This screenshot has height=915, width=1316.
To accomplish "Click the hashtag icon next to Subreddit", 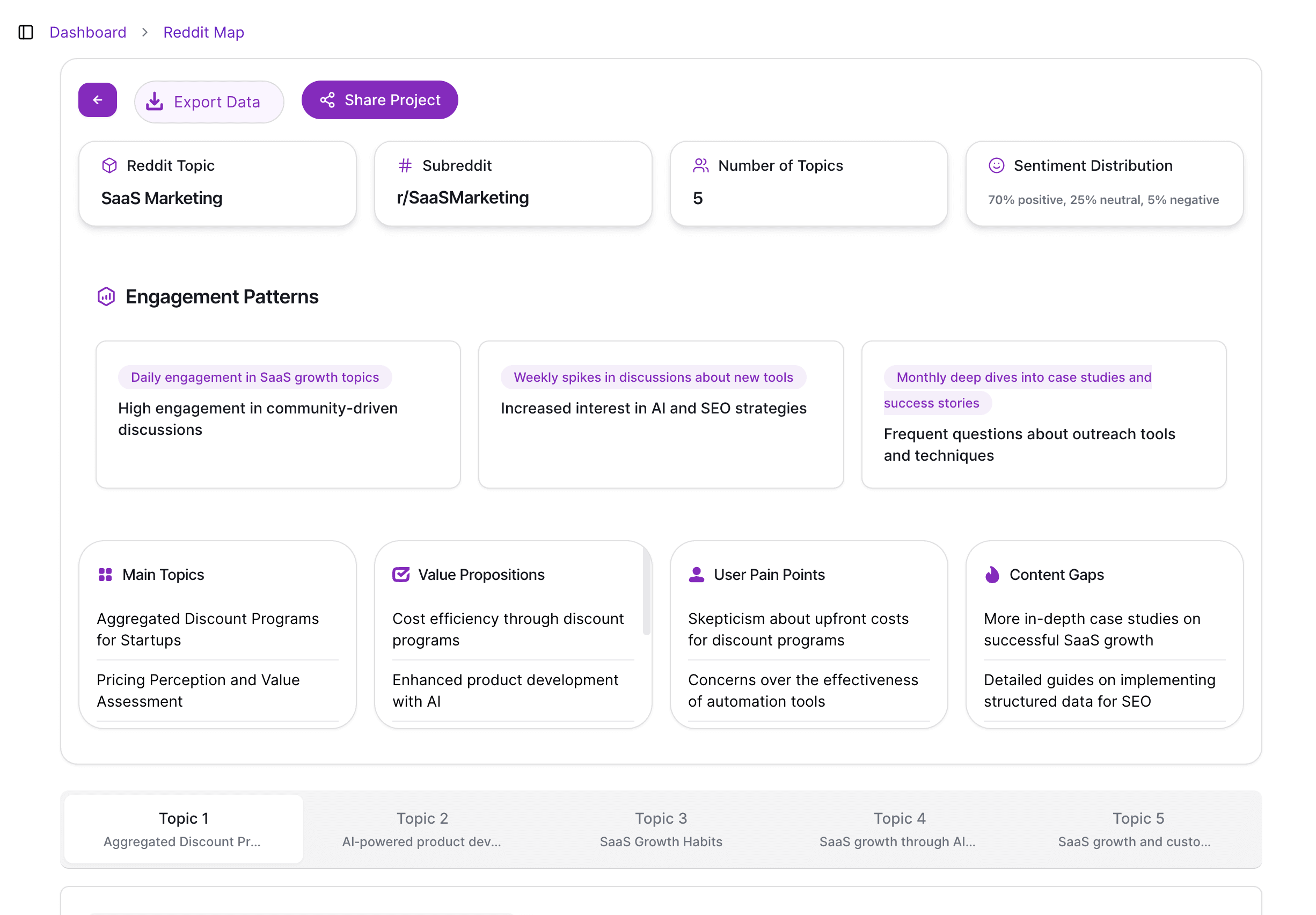I will coord(405,166).
